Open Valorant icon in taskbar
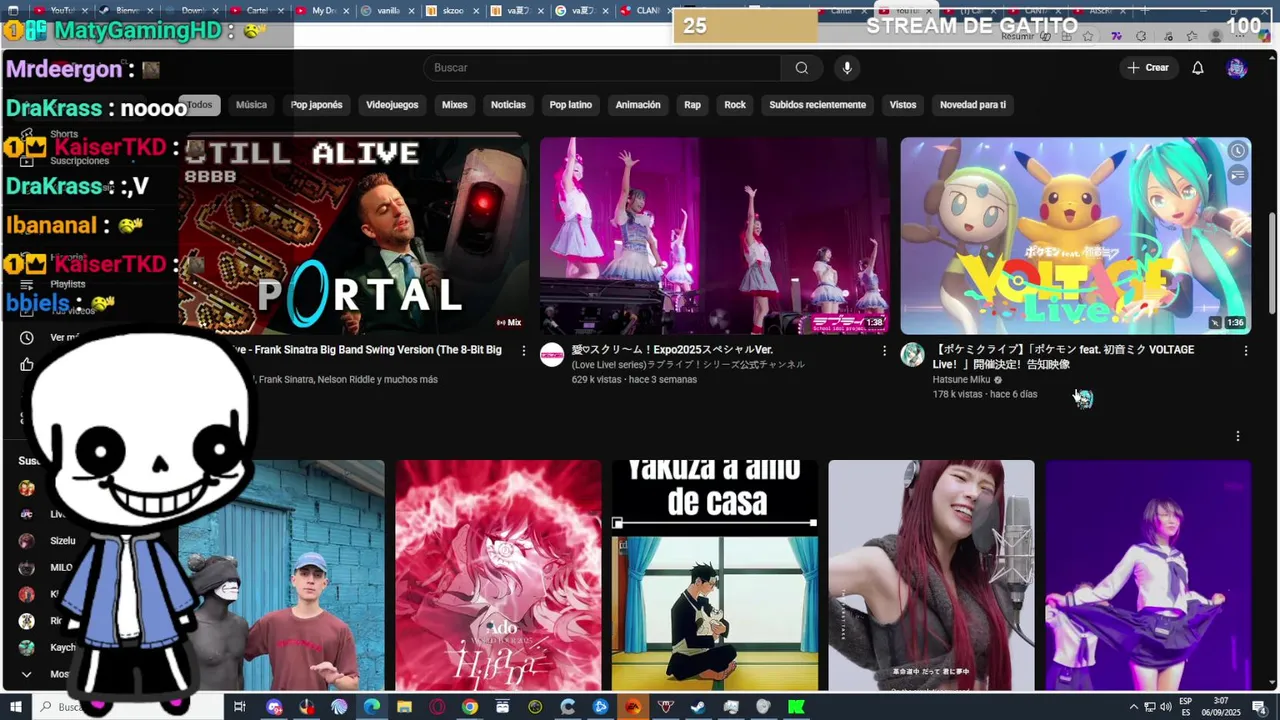This screenshot has height=720, width=1280. click(x=666, y=707)
